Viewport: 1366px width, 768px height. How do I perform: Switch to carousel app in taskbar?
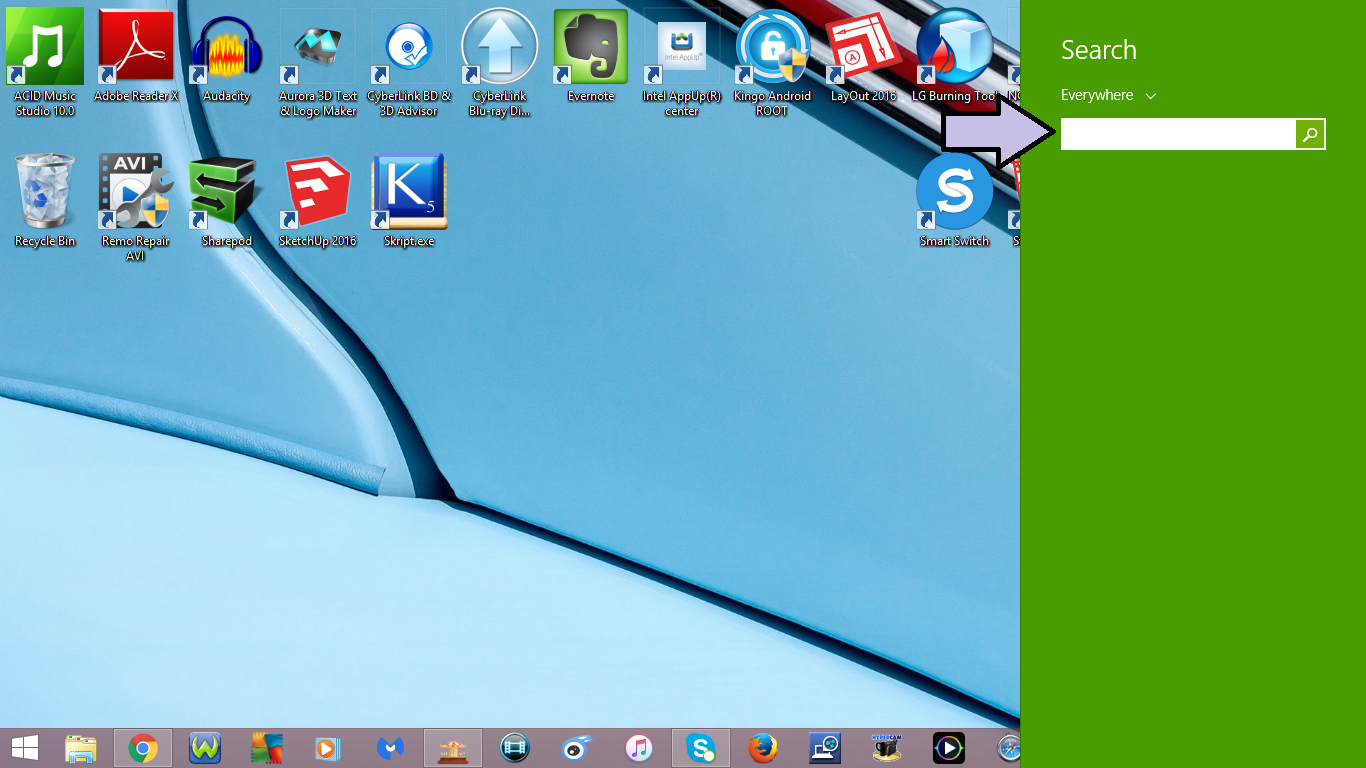point(453,748)
